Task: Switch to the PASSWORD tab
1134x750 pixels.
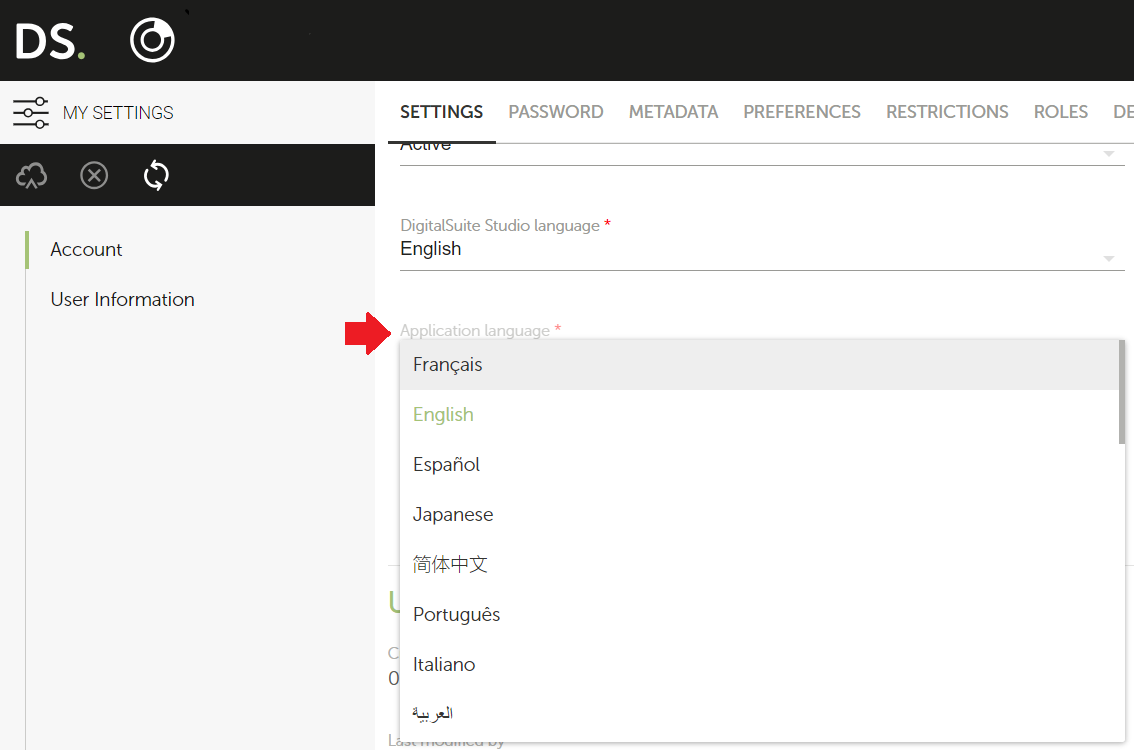Action: point(556,112)
